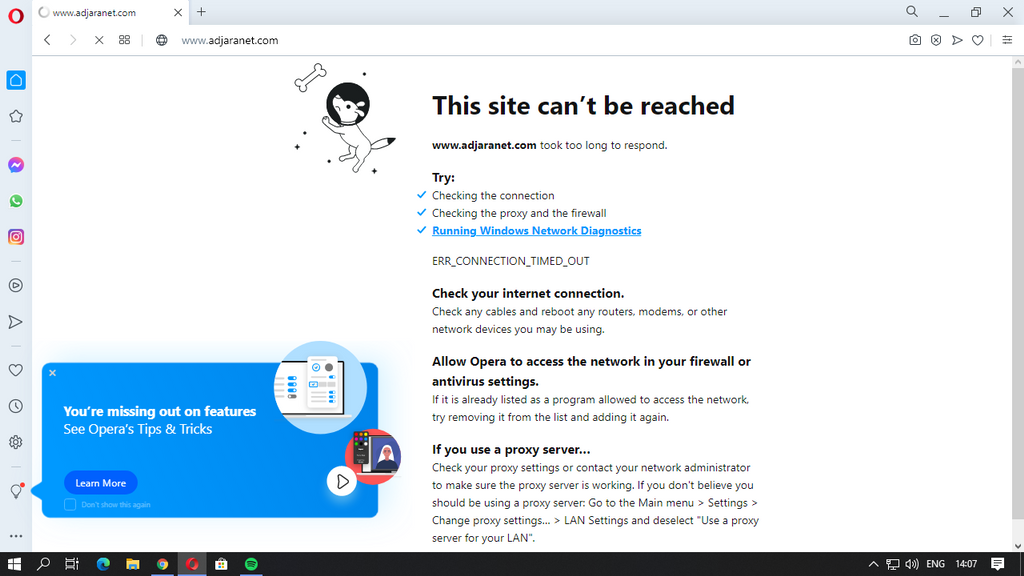The image size is (1024, 576).
Task: Open Spotify from the taskbar
Action: coord(251,564)
